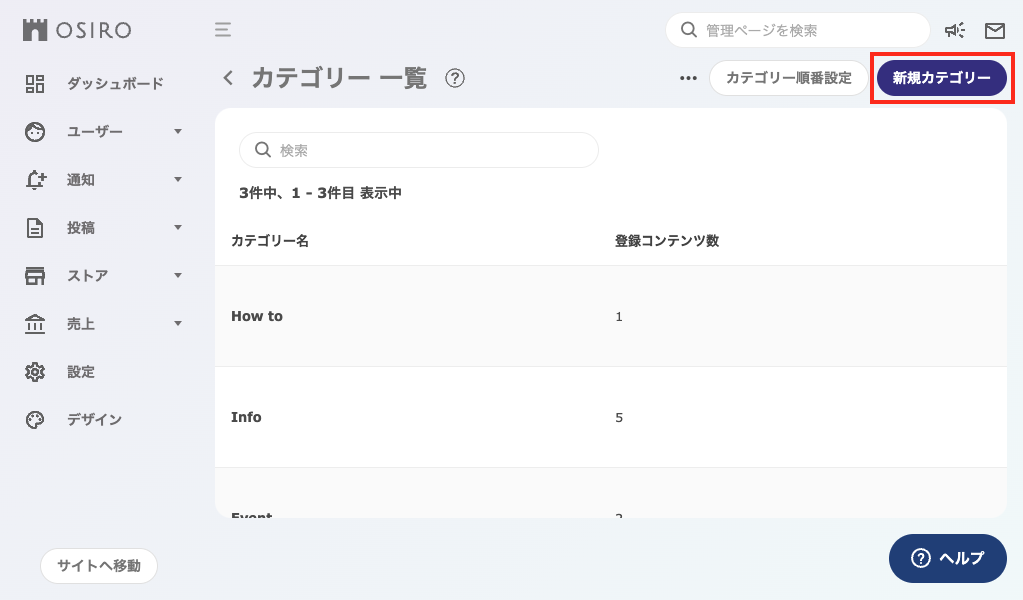
Task: Open the three-dot overflow menu
Action: click(x=687, y=77)
